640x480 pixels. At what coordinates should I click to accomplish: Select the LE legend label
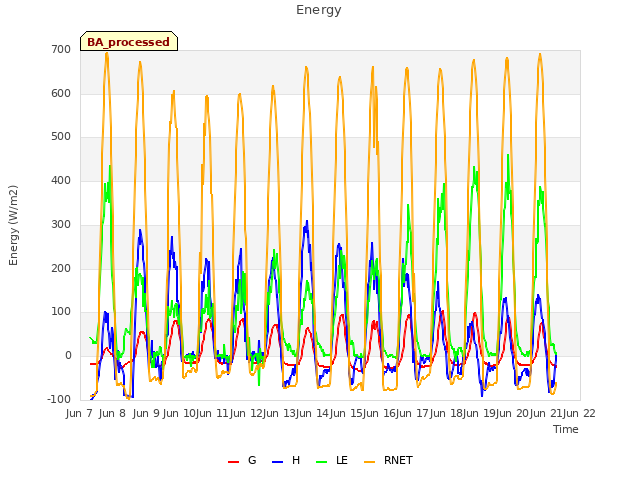[x=342, y=460]
